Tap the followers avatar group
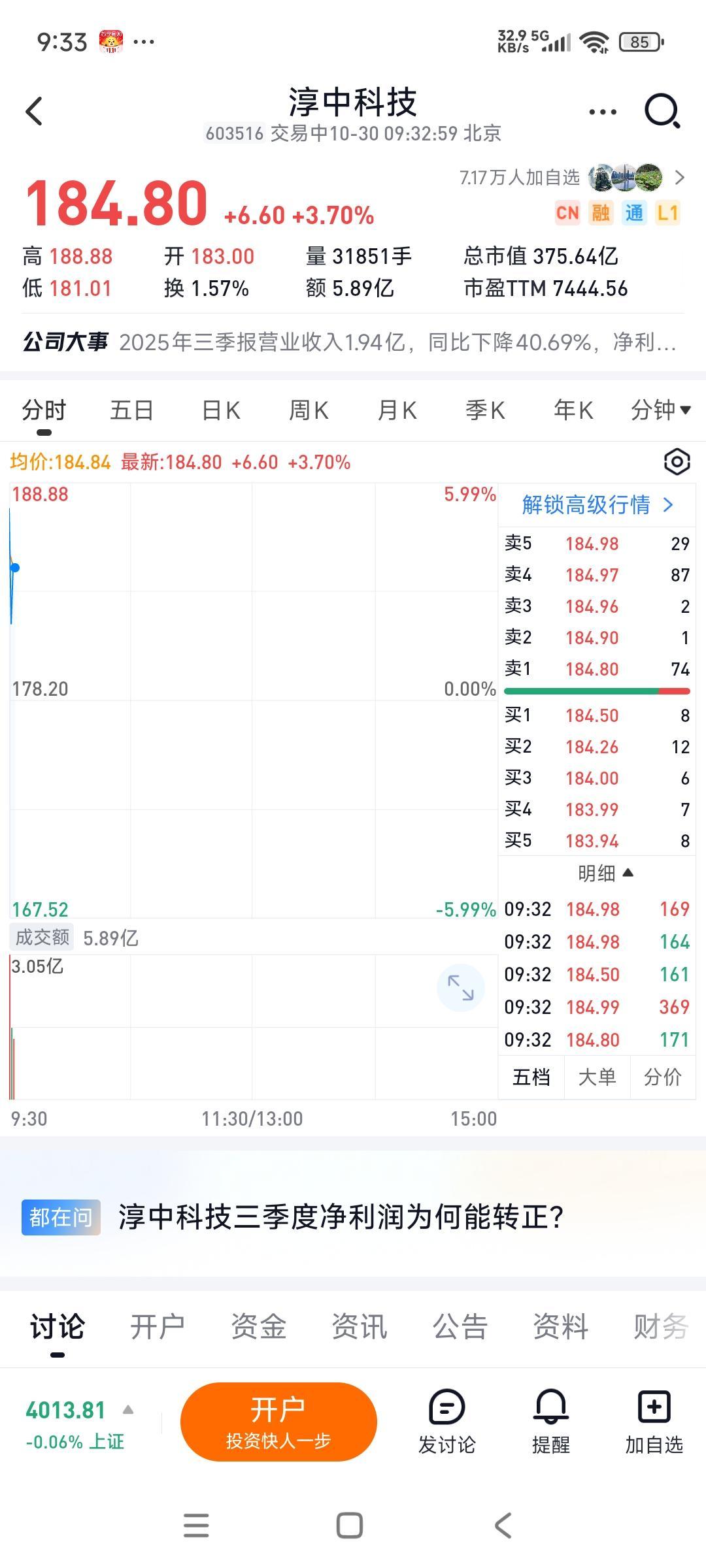This screenshot has height=1568, width=706. [x=625, y=178]
